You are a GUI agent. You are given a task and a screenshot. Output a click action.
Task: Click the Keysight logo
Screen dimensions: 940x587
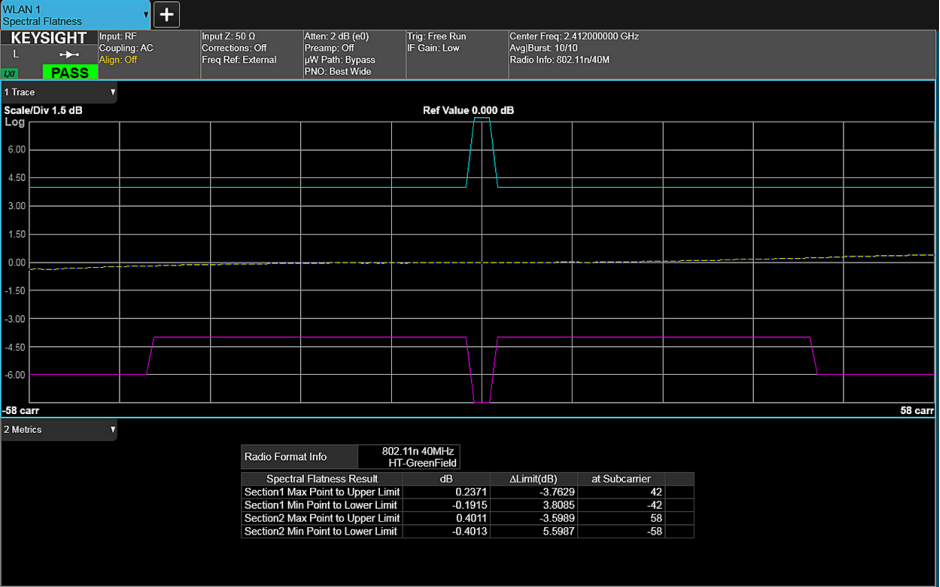pos(48,39)
